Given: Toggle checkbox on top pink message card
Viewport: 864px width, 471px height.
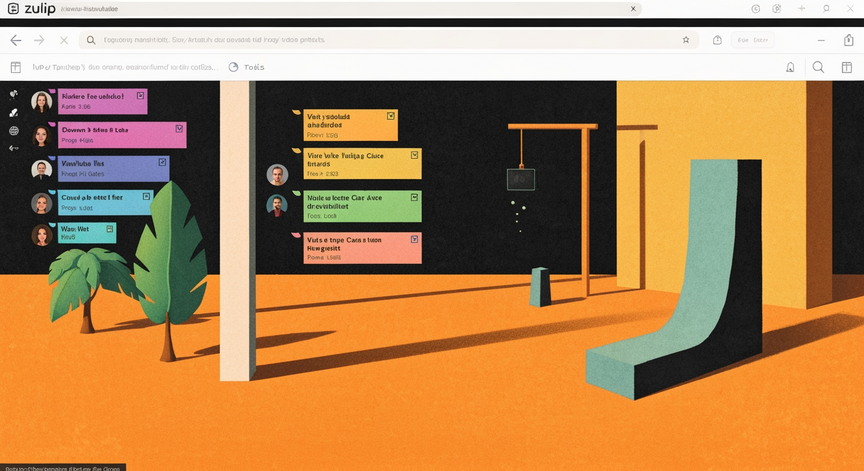Looking at the screenshot, I should tap(141, 96).
